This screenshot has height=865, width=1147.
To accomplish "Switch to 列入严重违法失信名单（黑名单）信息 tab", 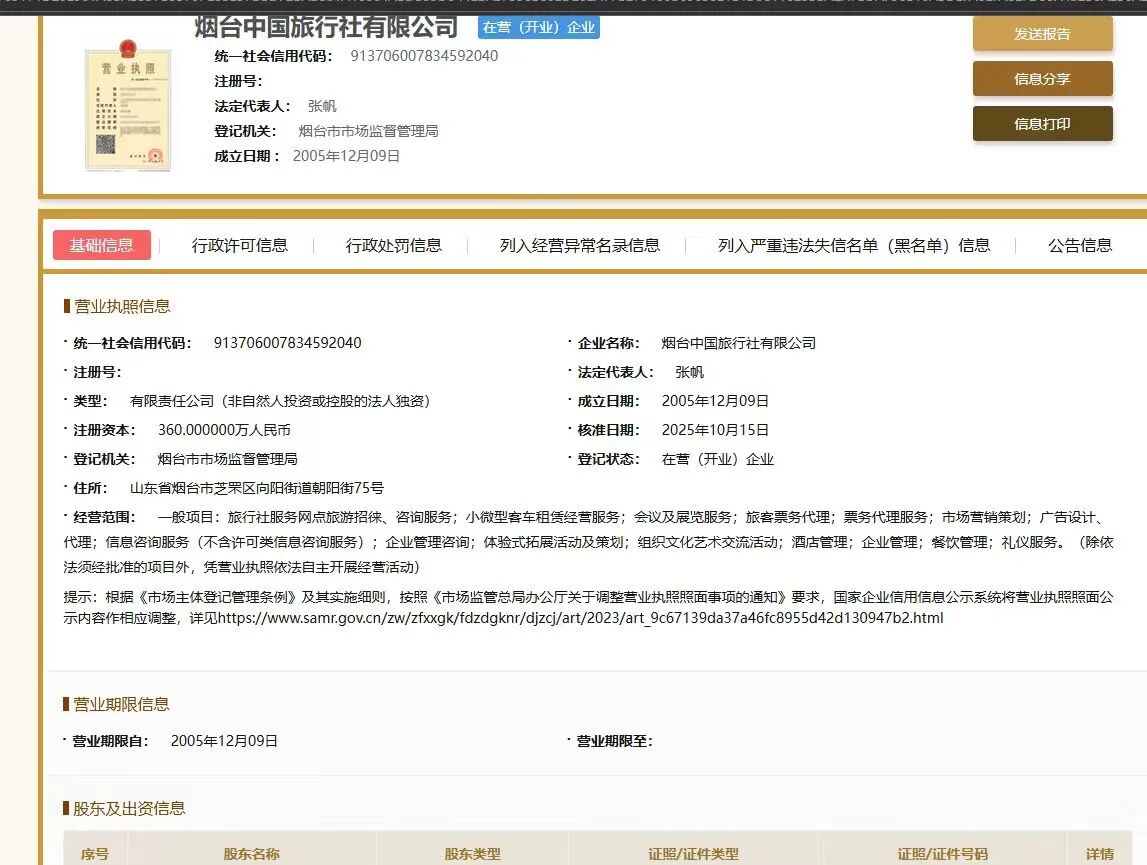I will pyautogui.click(x=854, y=245).
